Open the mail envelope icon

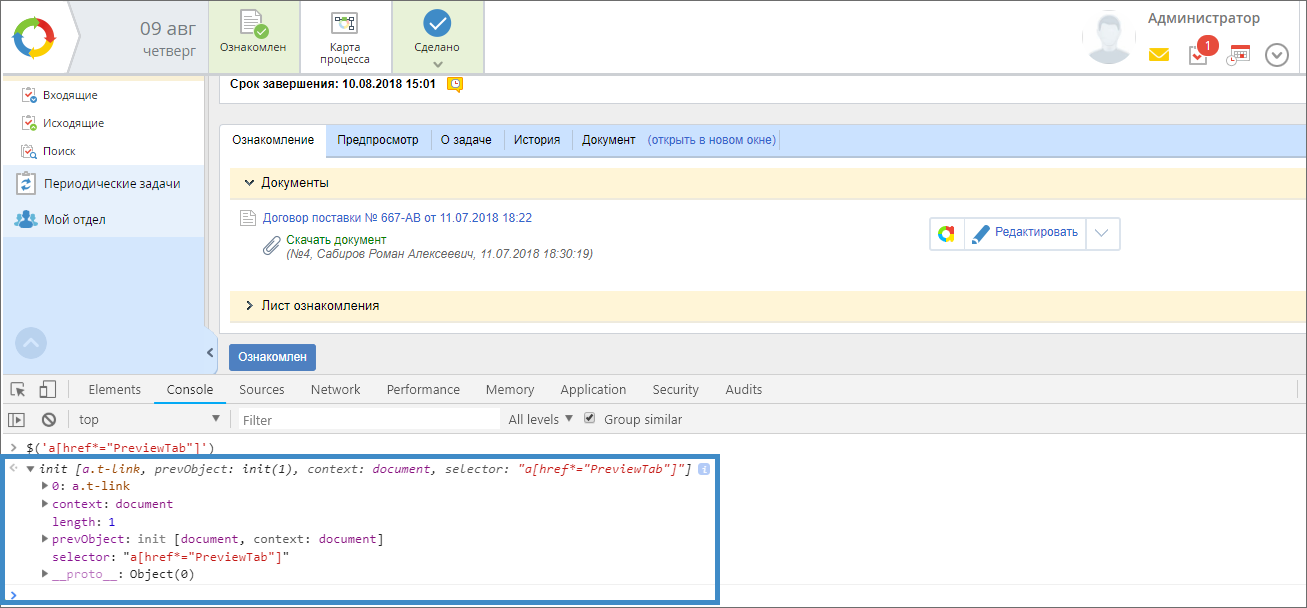[1159, 55]
